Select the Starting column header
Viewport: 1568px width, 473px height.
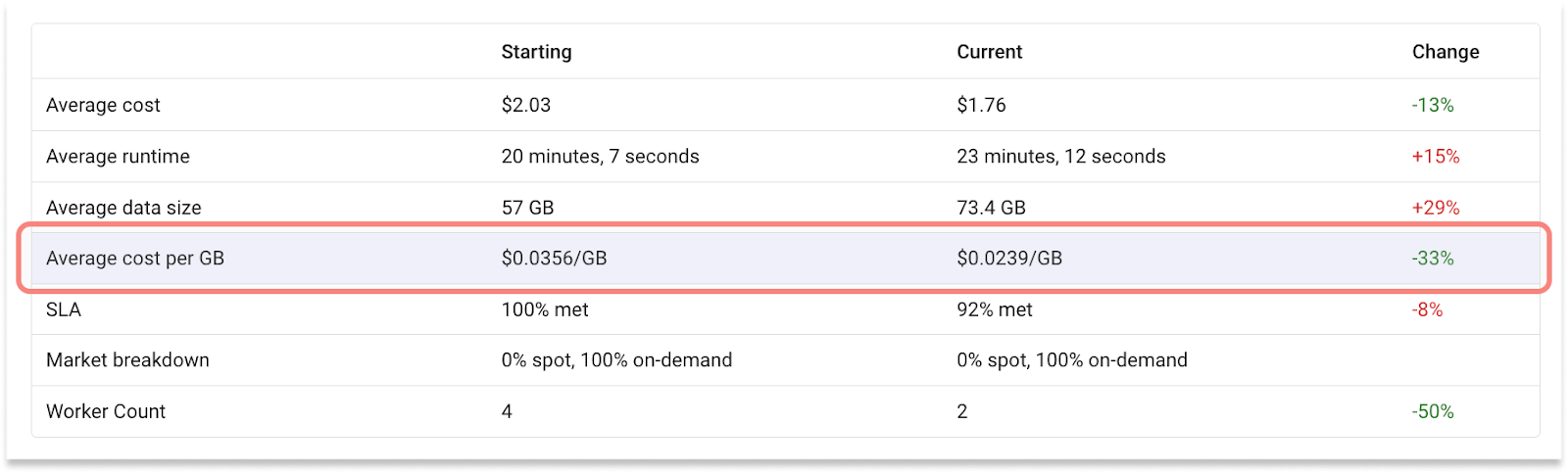pyautogui.click(x=536, y=52)
